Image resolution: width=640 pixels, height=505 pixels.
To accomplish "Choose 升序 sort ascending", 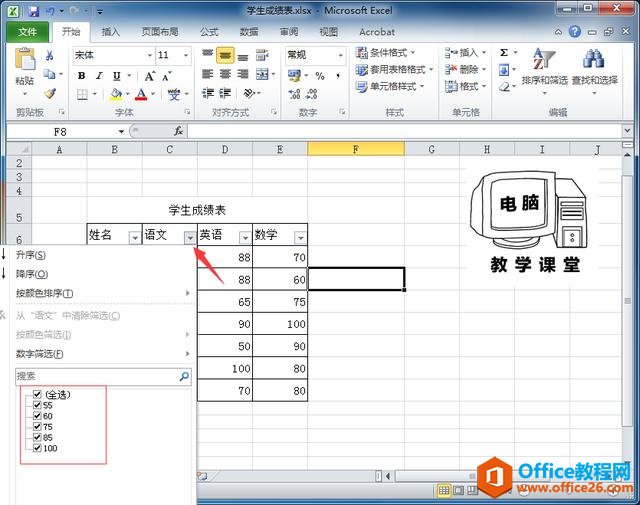I will tap(102, 255).
